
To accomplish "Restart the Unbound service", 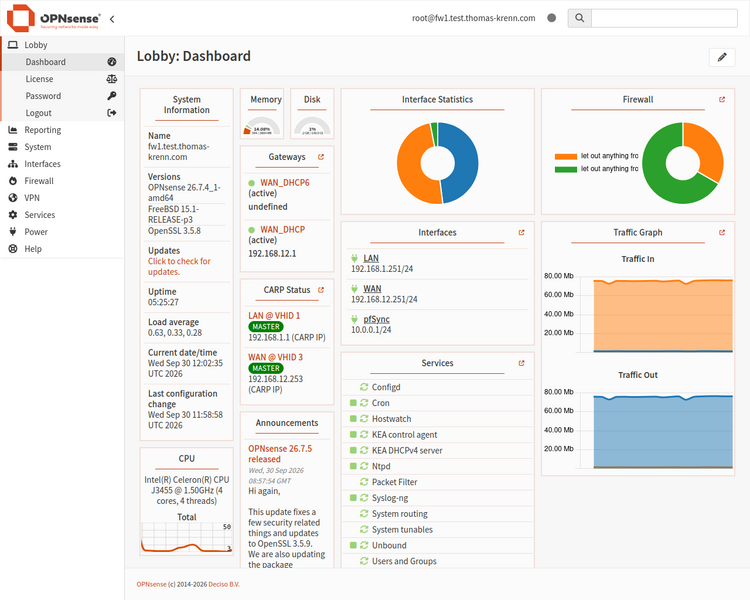I will click(364, 545).
